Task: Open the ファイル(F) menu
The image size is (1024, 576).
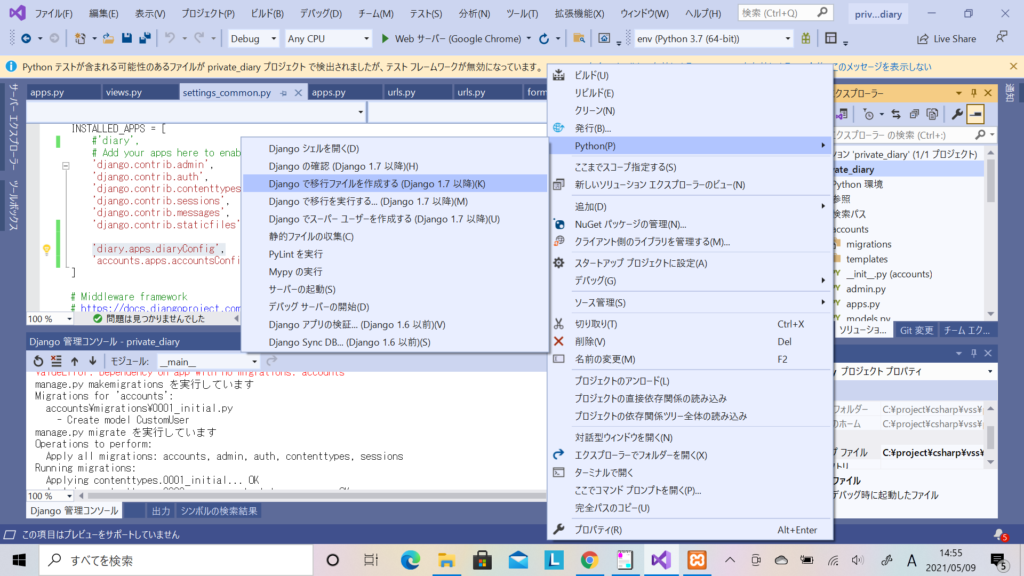Action: 54,13
